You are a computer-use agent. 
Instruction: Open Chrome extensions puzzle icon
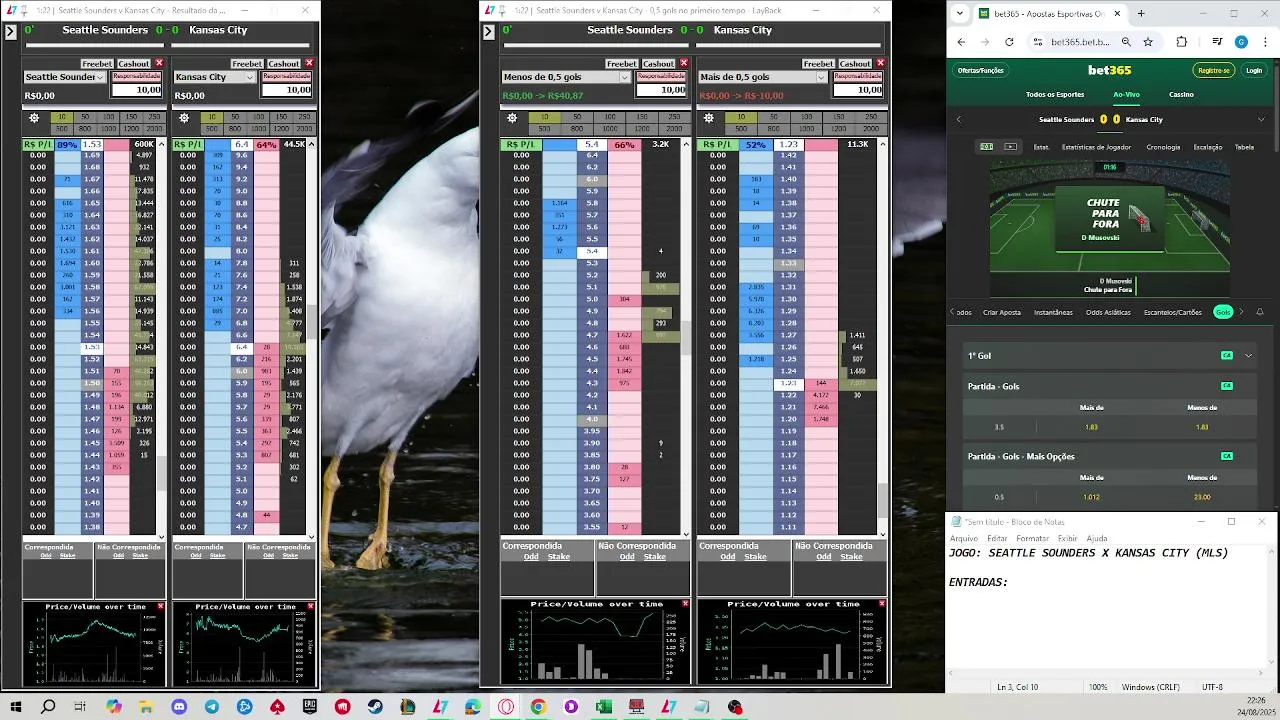pos(1182,42)
